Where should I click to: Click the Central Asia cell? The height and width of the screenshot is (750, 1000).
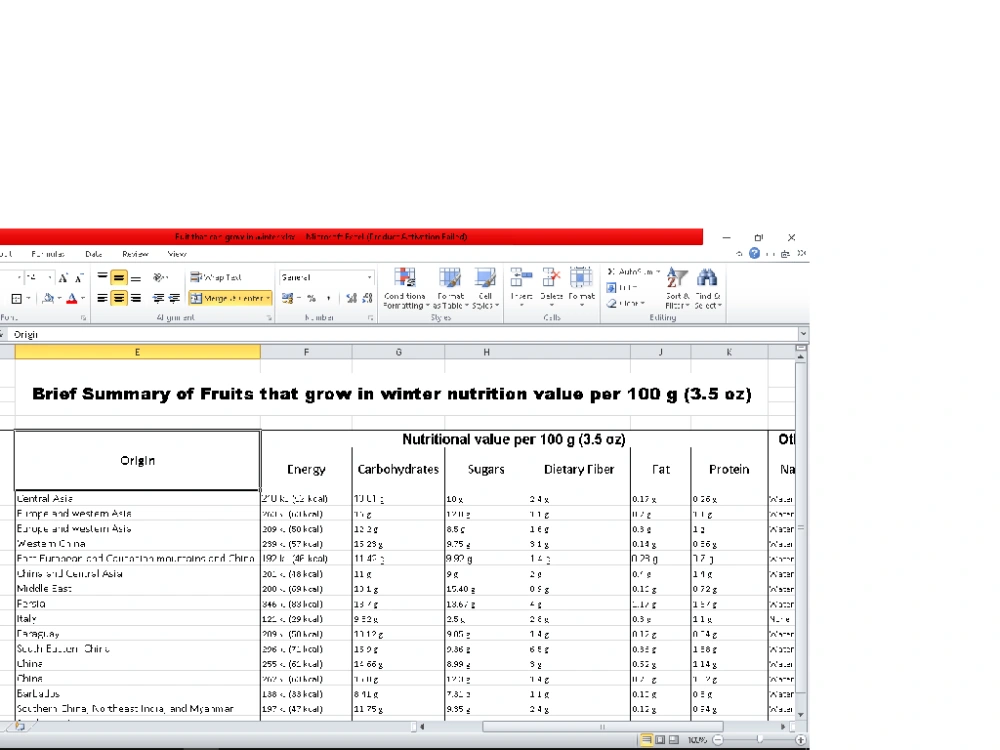(137, 499)
